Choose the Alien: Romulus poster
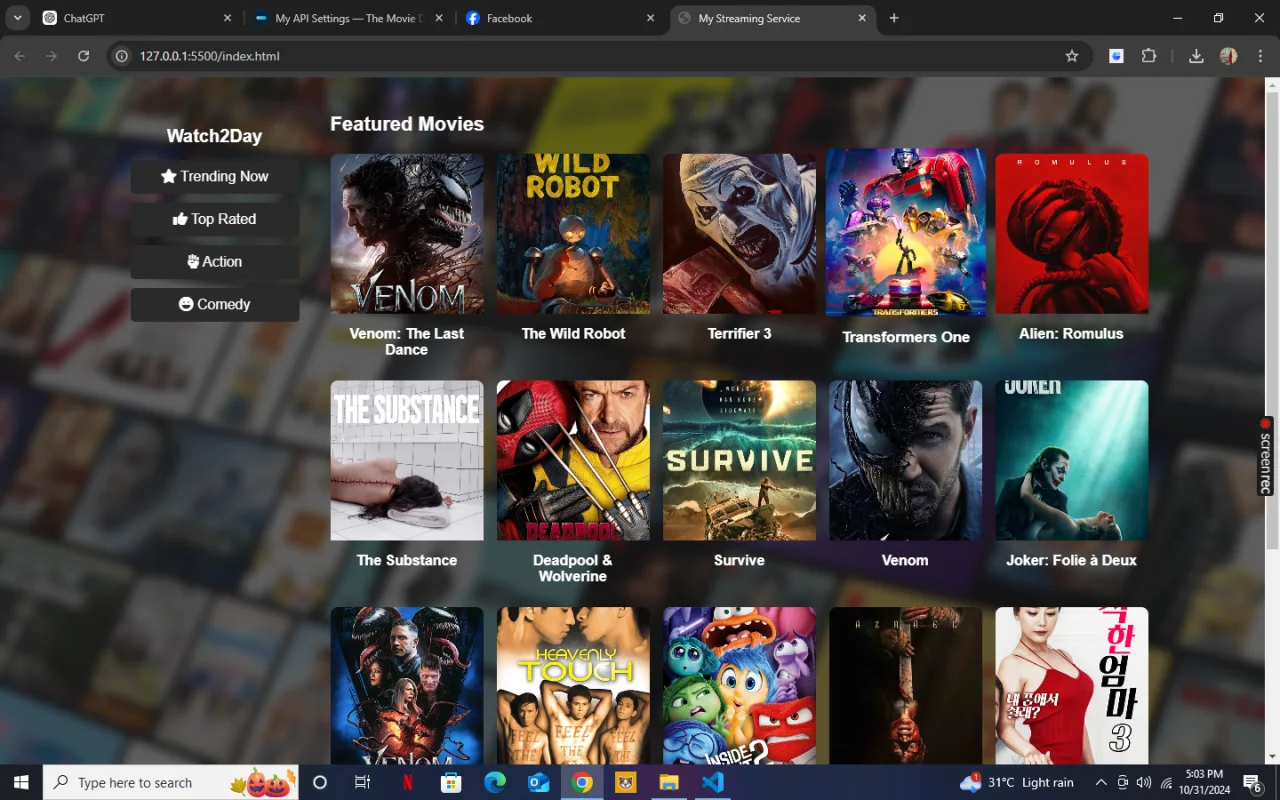 [1072, 233]
